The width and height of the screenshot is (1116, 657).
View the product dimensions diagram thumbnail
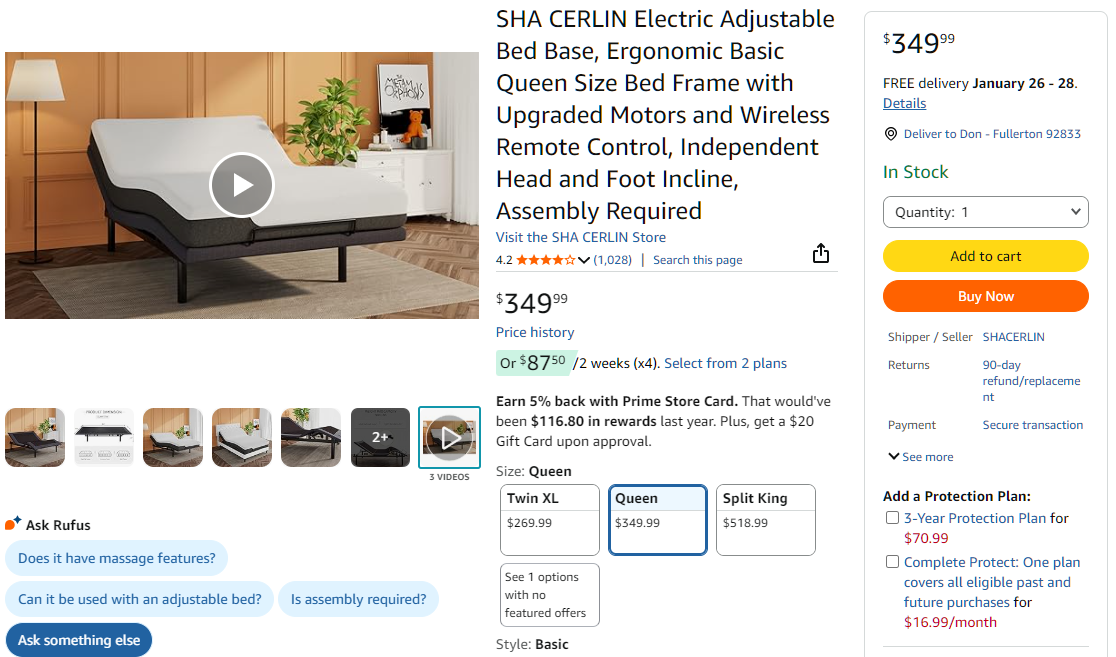[x=104, y=437]
